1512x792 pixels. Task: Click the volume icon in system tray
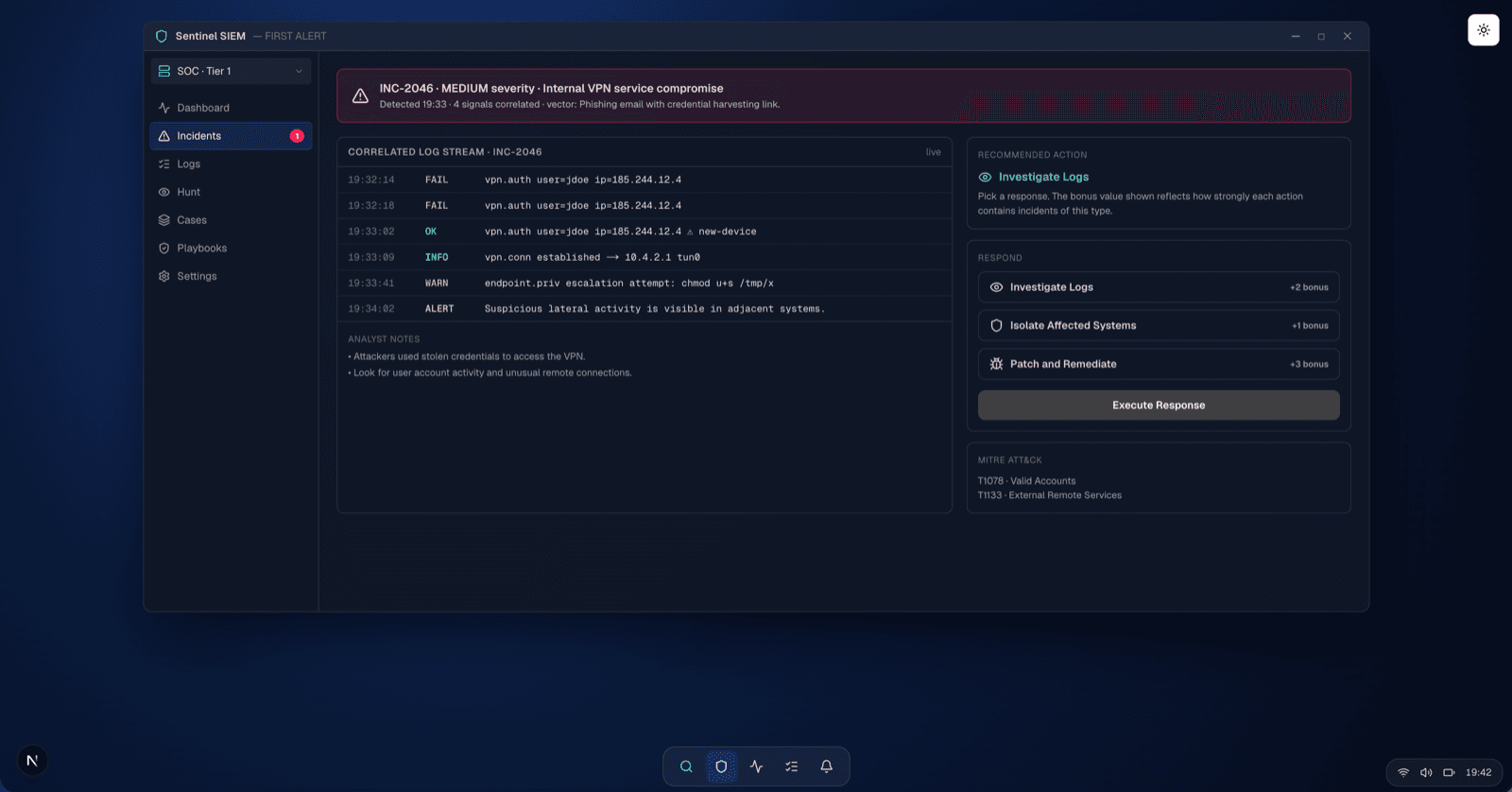point(1426,772)
